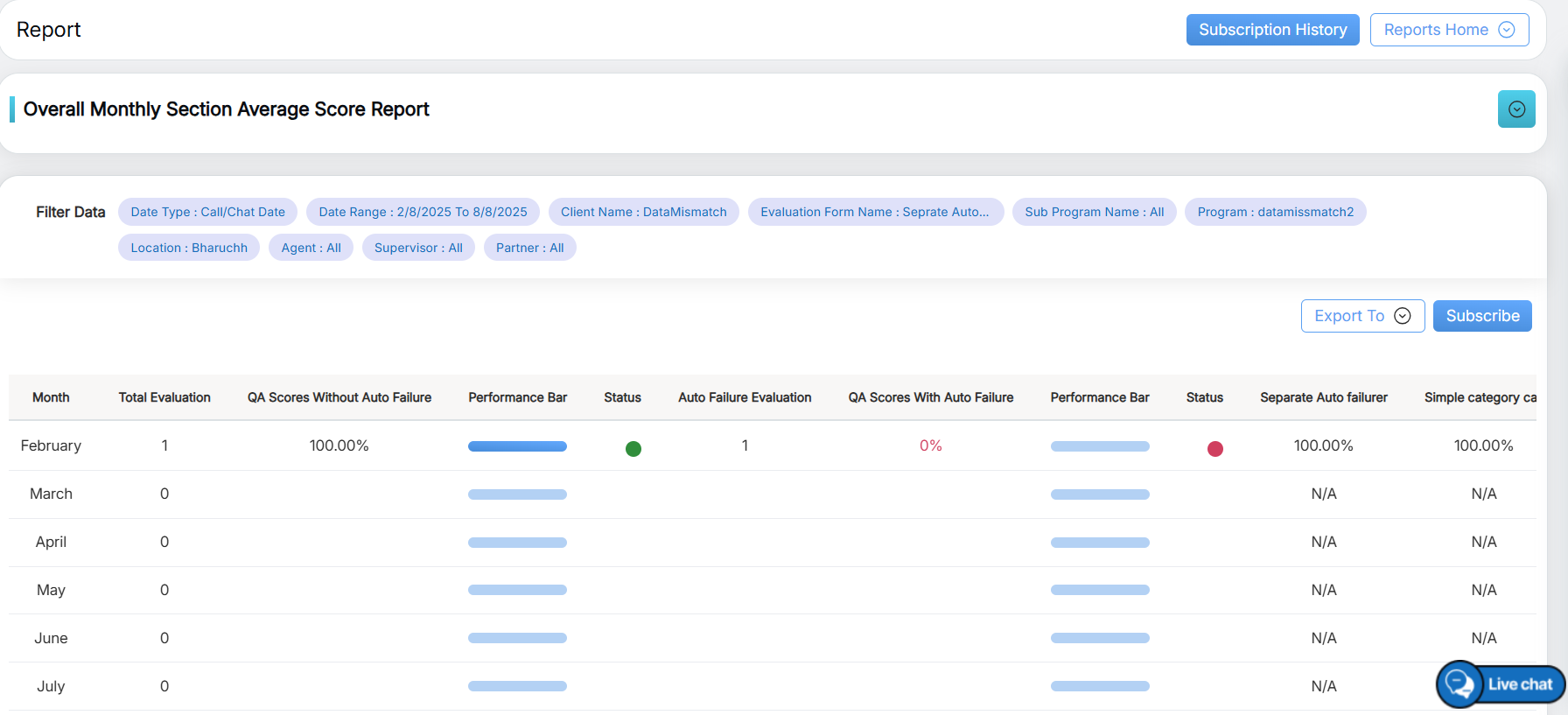Click the QA Scores With Auto Failure header
This screenshot has width=1568, height=715.
[930, 397]
